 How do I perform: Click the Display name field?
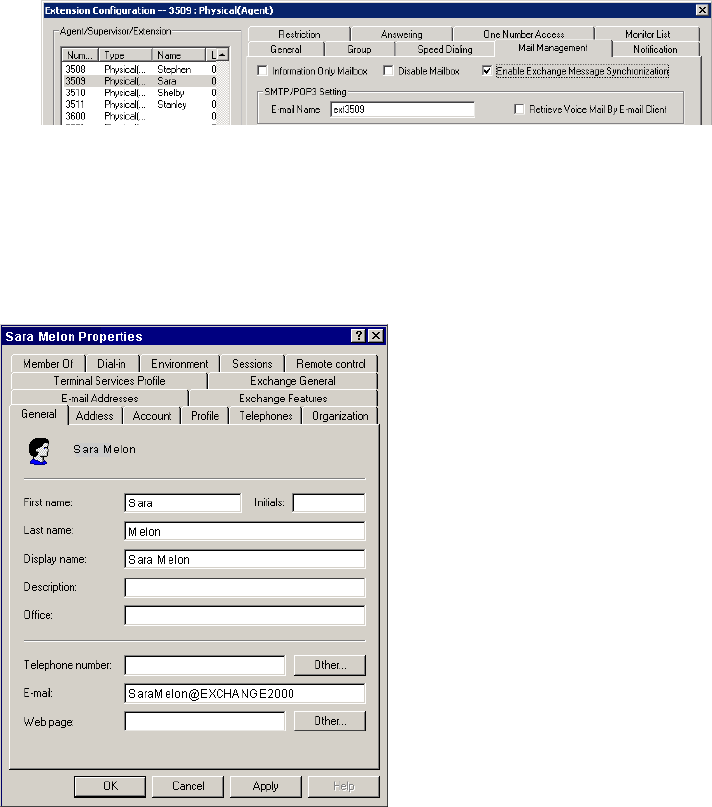coord(245,559)
